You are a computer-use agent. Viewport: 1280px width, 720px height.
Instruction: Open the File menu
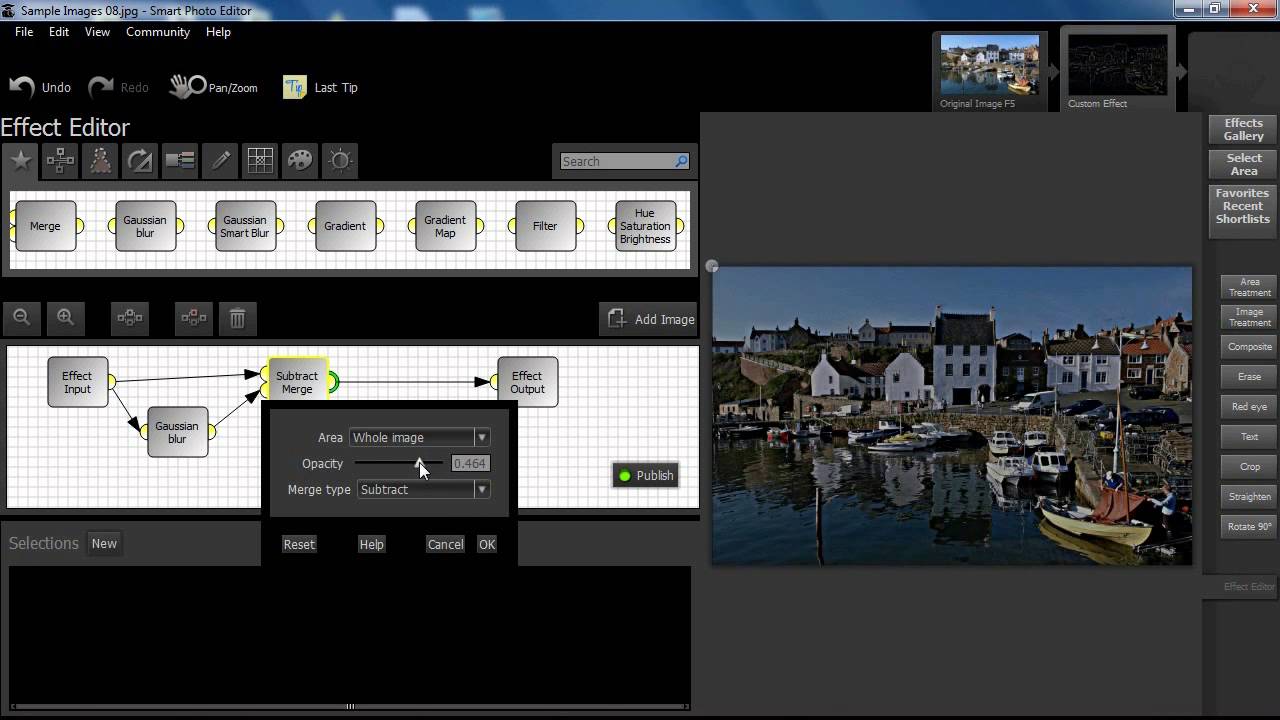coord(24,32)
